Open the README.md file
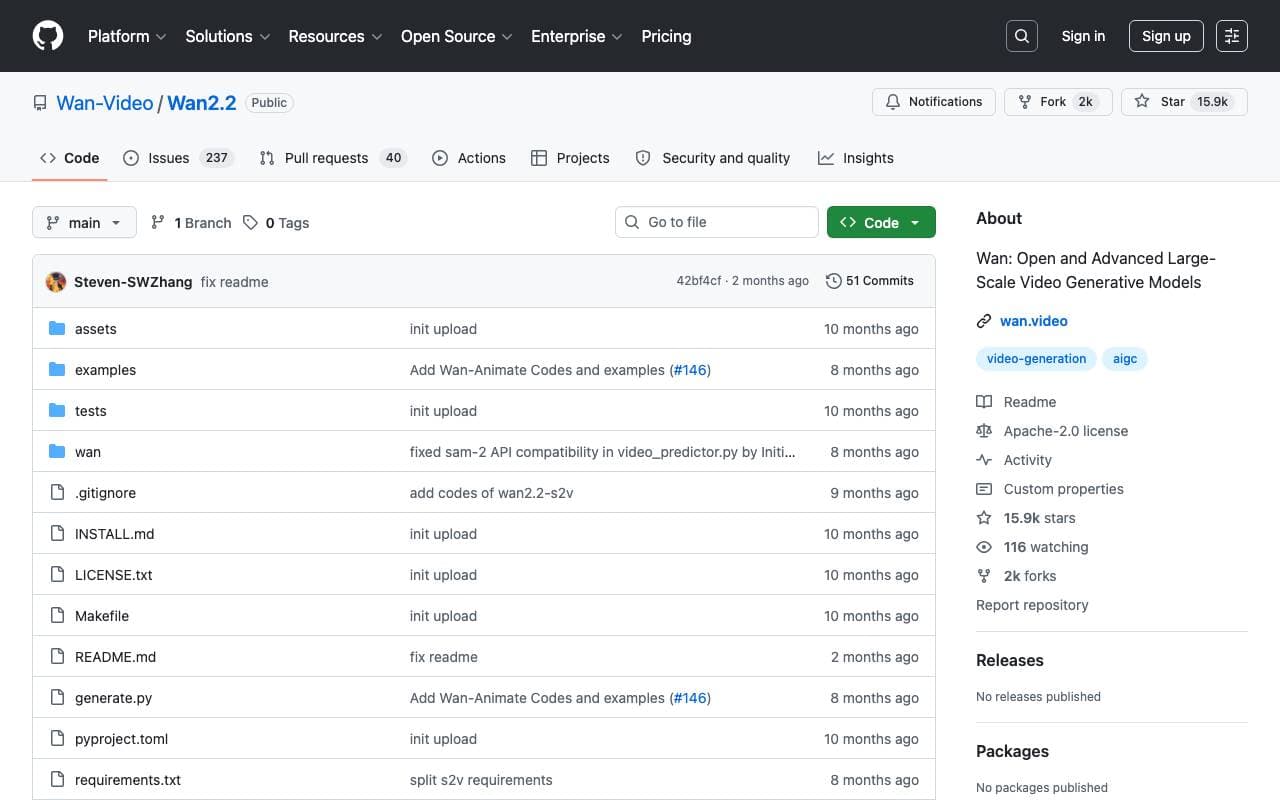This screenshot has height=800, width=1280. (115, 657)
